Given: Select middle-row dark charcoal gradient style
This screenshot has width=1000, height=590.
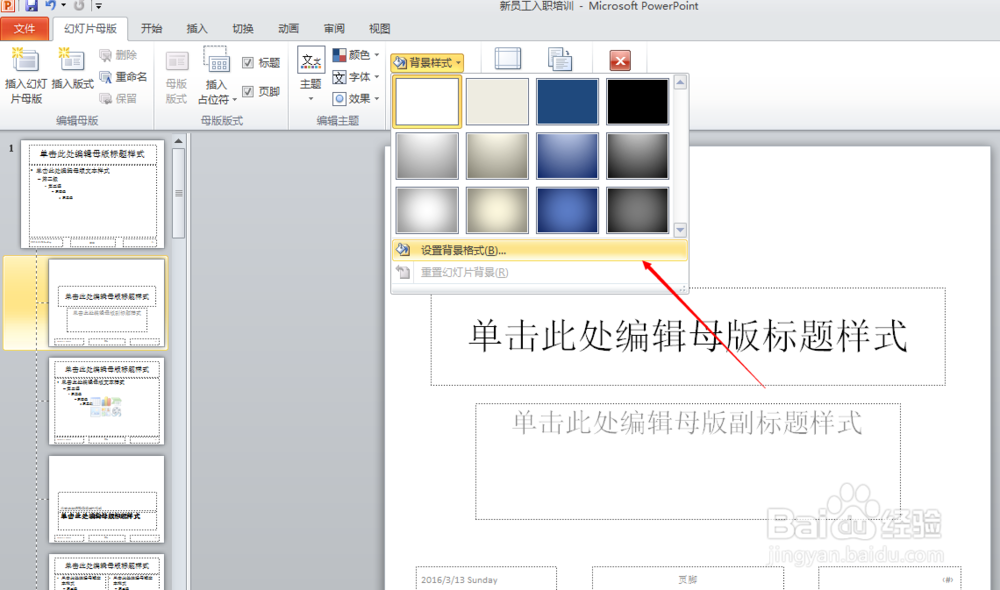Looking at the screenshot, I should [x=637, y=156].
